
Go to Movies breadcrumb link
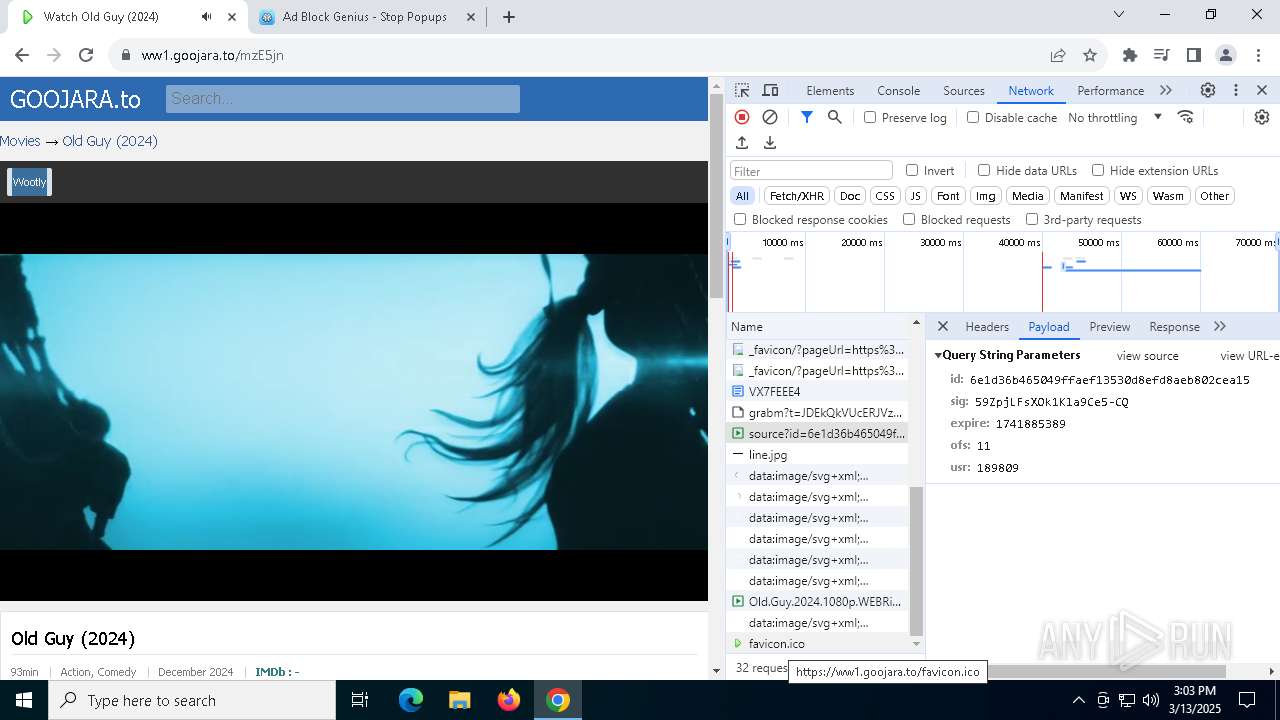20,141
